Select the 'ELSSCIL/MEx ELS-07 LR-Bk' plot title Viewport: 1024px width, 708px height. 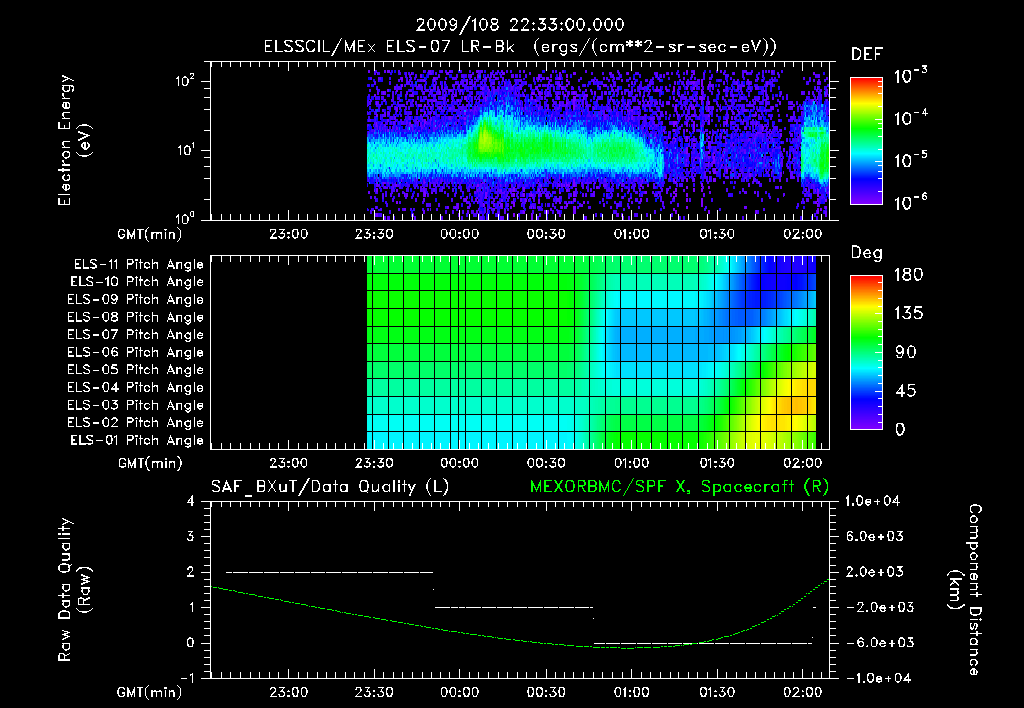[389, 47]
